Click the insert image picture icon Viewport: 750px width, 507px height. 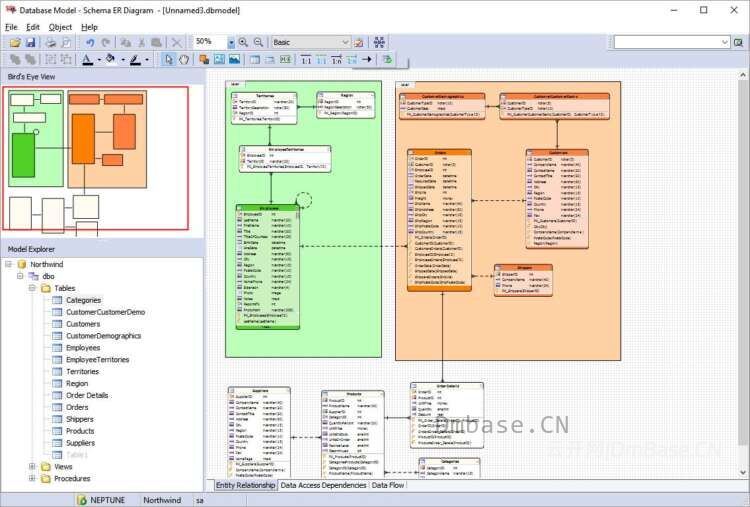pos(234,59)
